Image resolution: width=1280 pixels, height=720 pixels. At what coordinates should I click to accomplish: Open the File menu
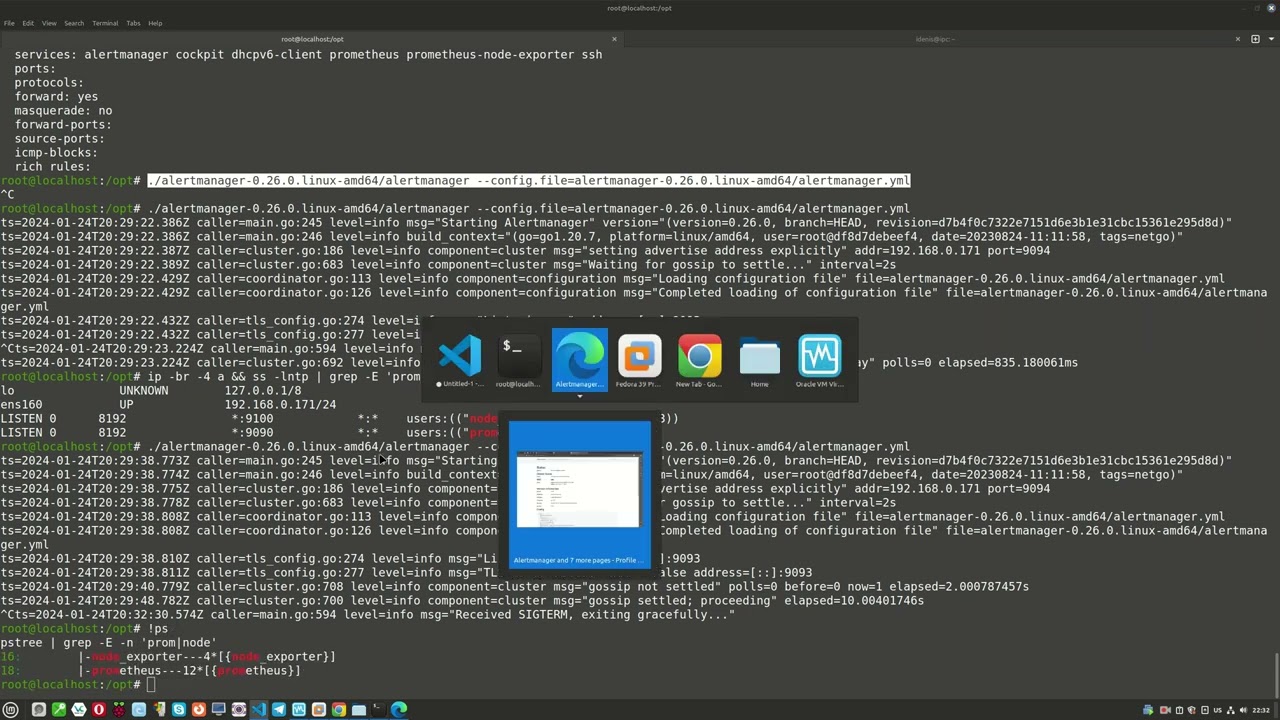pos(9,23)
